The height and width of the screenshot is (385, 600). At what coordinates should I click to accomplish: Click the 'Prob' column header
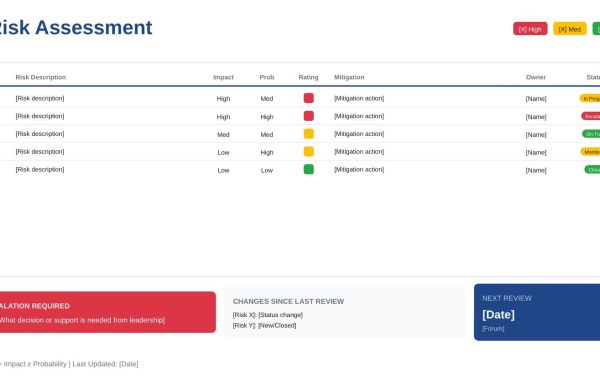(267, 77)
